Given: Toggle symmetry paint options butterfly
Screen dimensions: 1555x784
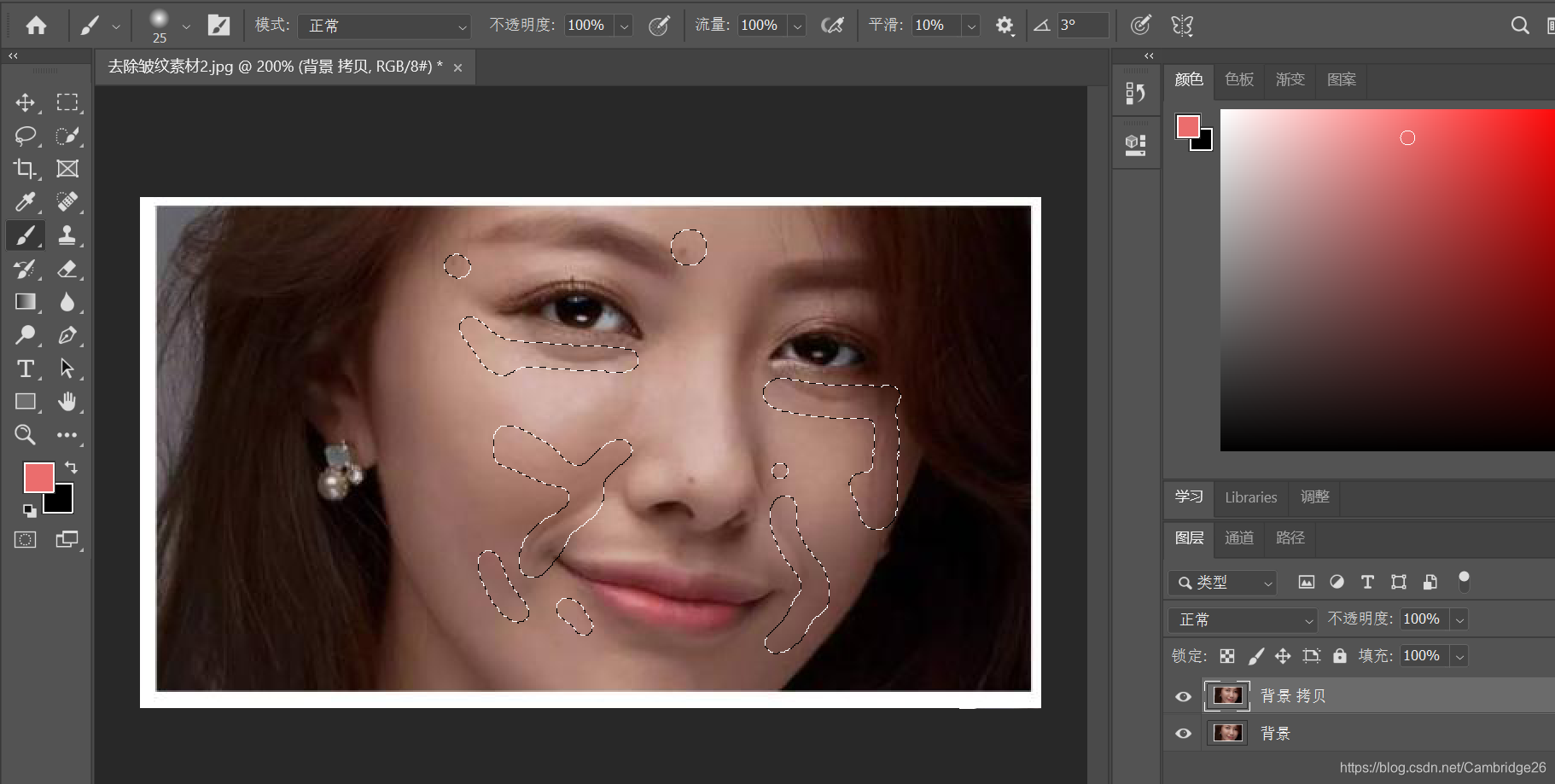Looking at the screenshot, I should tap(1182, 26).
